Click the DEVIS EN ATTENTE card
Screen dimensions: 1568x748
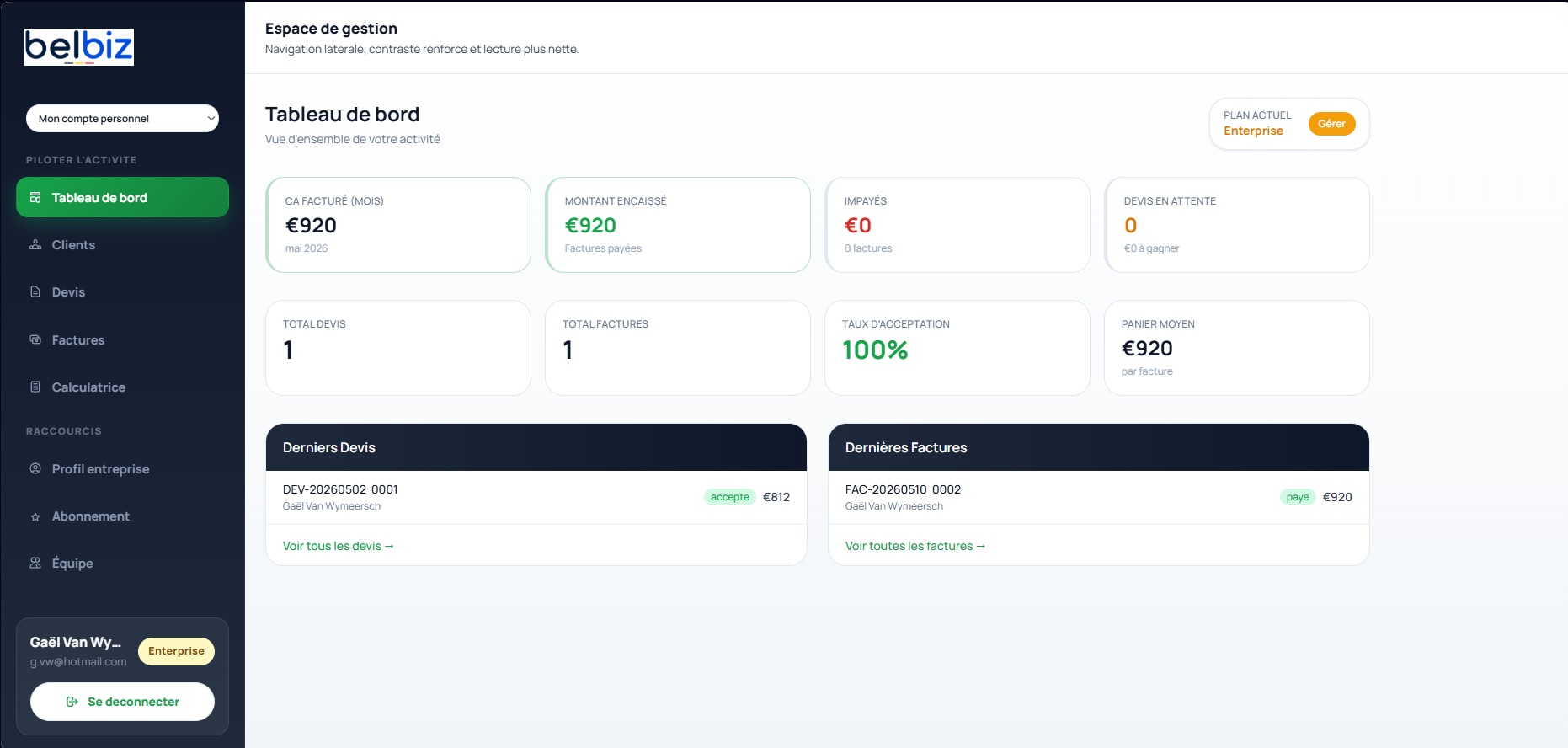1237,225
